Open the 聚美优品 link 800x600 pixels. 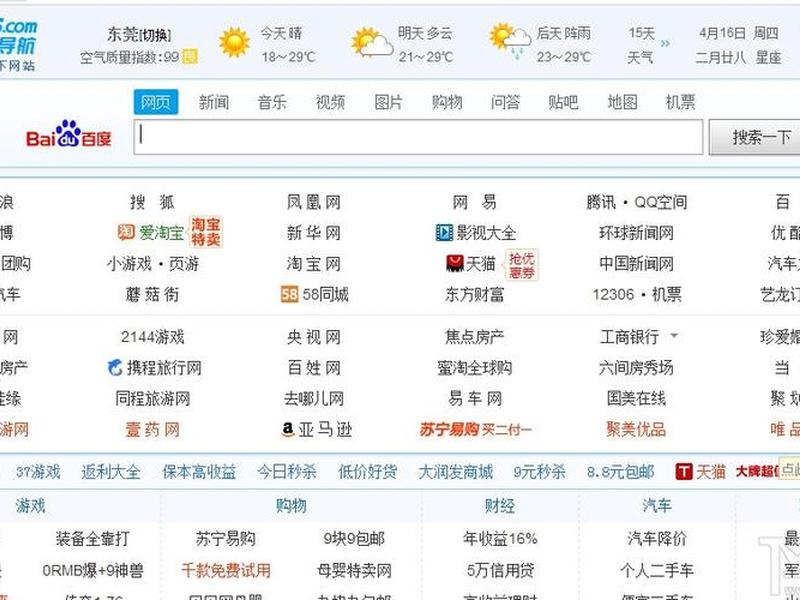pyautogui.click(x=636, y=430)
